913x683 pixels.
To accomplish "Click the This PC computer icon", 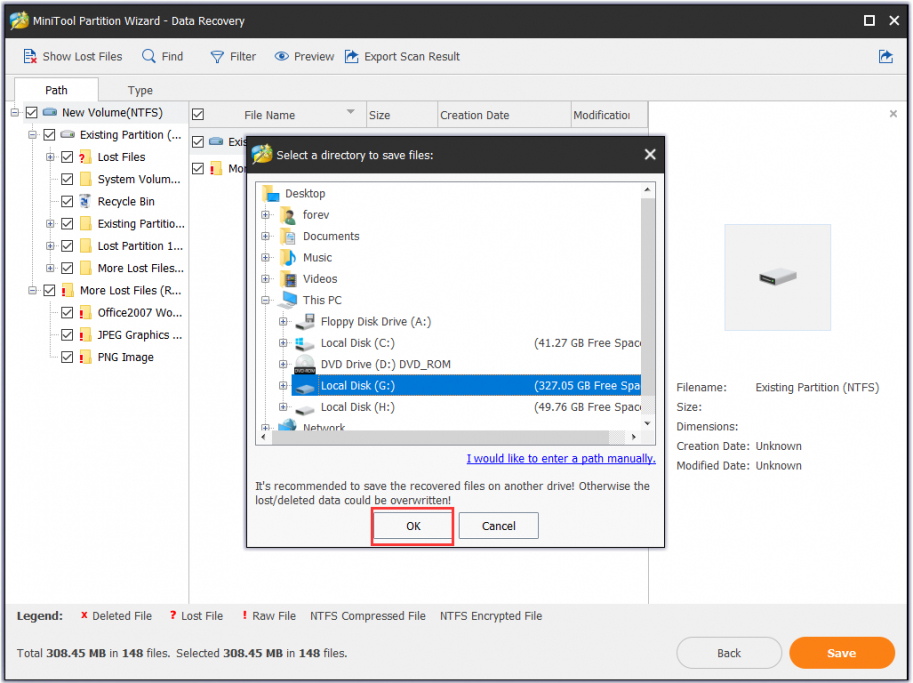I will 288,300.
